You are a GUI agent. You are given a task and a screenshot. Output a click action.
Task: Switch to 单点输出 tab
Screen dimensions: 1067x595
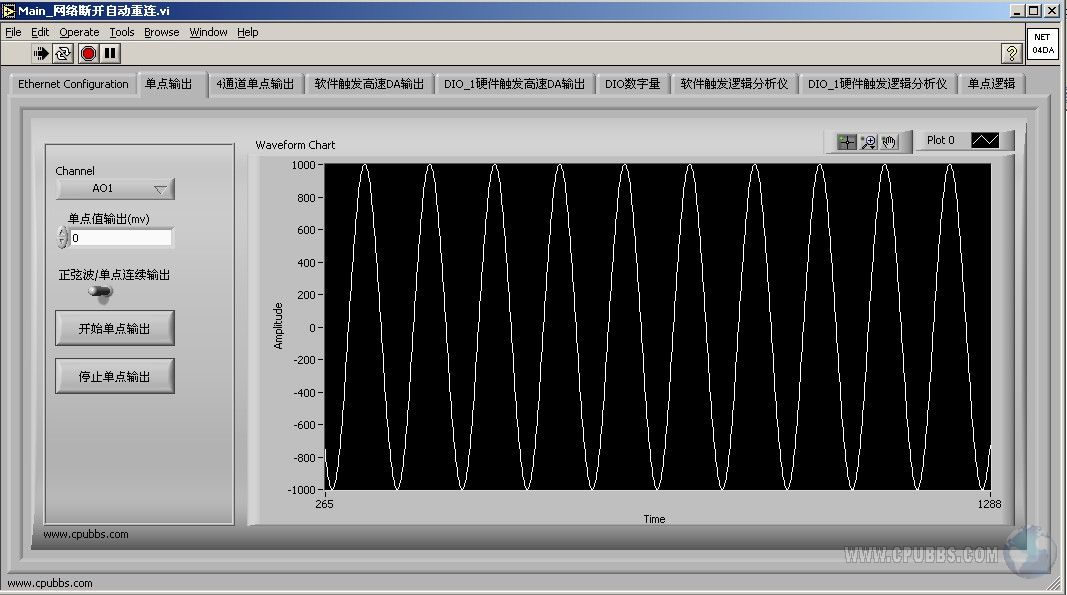(x=169, y=84)
